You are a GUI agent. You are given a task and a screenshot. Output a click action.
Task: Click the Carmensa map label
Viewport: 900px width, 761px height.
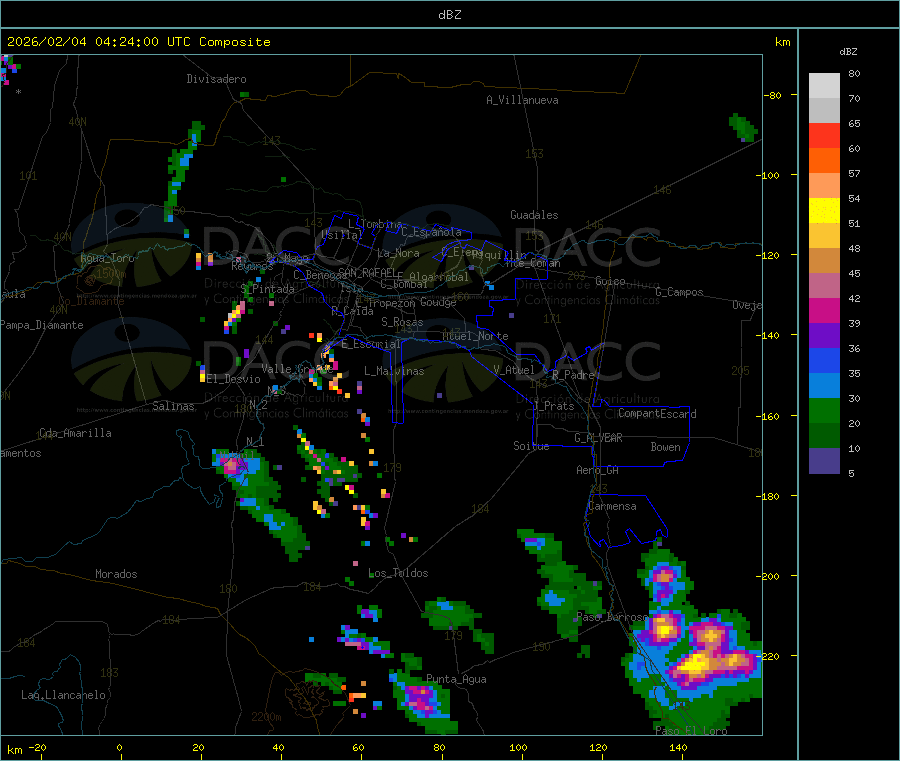pyautogui.click(x=612, y=506)
